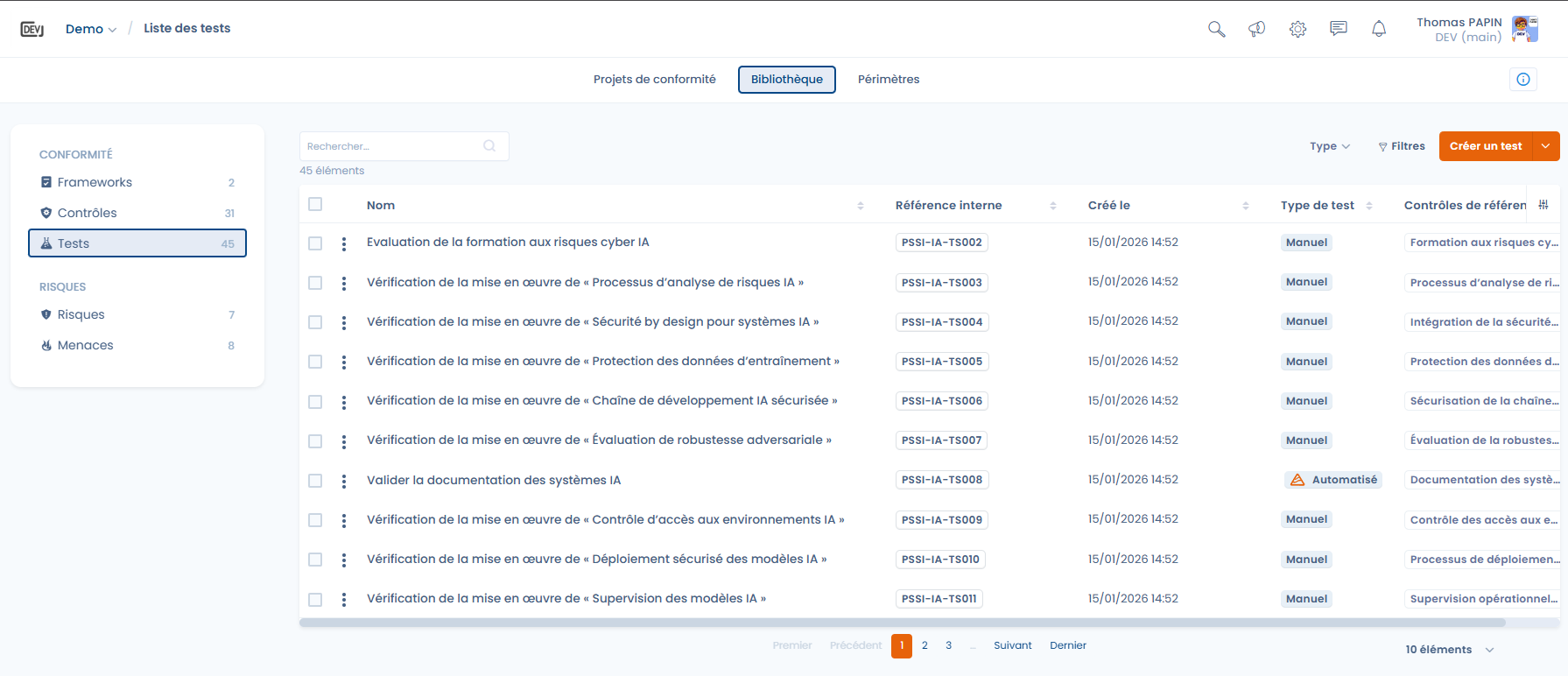Click the Filtres button
Image resolution: width=1568 pixels, height=676 pixels.
(x=1401, y=146)
